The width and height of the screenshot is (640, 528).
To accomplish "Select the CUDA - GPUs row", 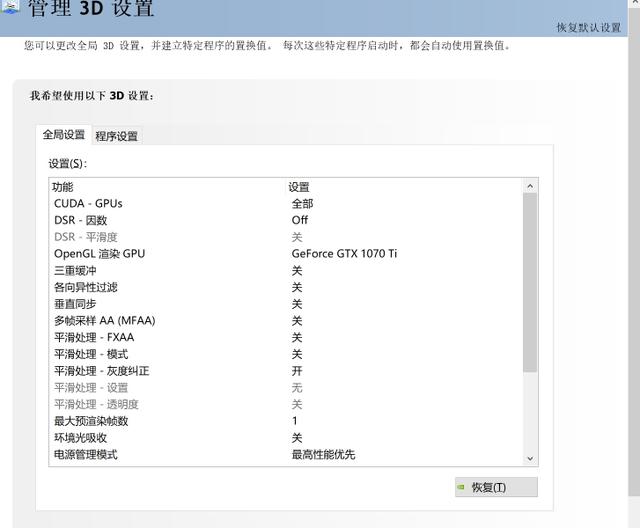I will click(286, 204).
